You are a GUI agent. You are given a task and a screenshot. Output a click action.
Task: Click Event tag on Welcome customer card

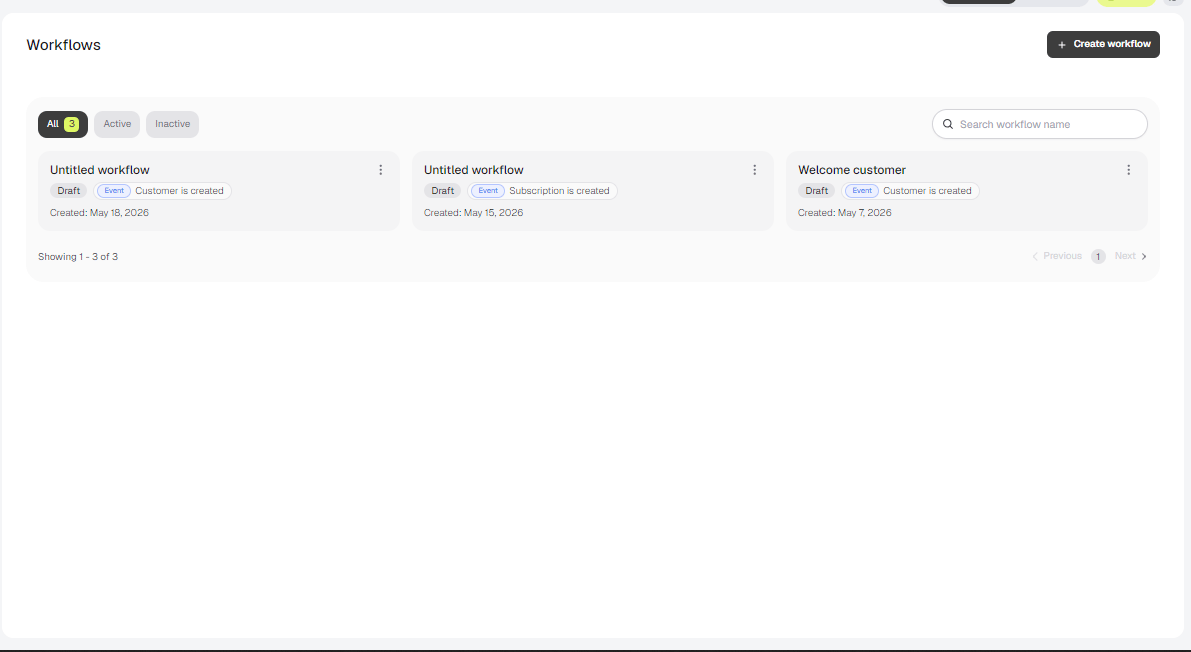click(x=862, y=191)
